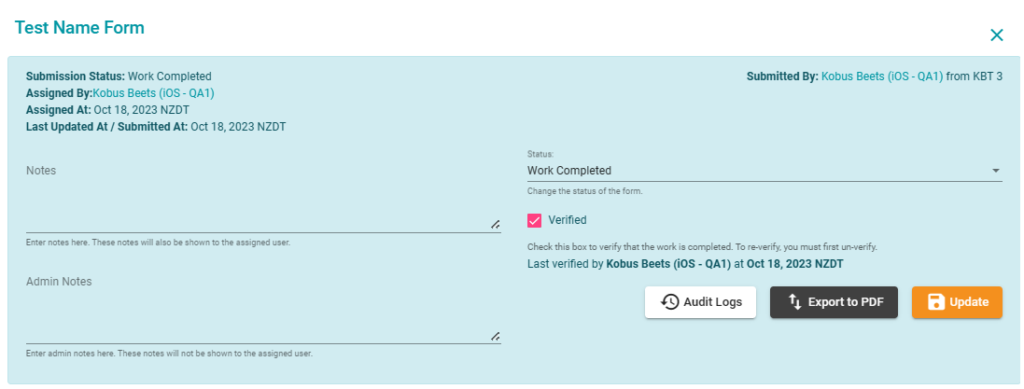Screen dimensions: 1024x389
Task: Click the Notes field resize grip icon
Action: 496,224
